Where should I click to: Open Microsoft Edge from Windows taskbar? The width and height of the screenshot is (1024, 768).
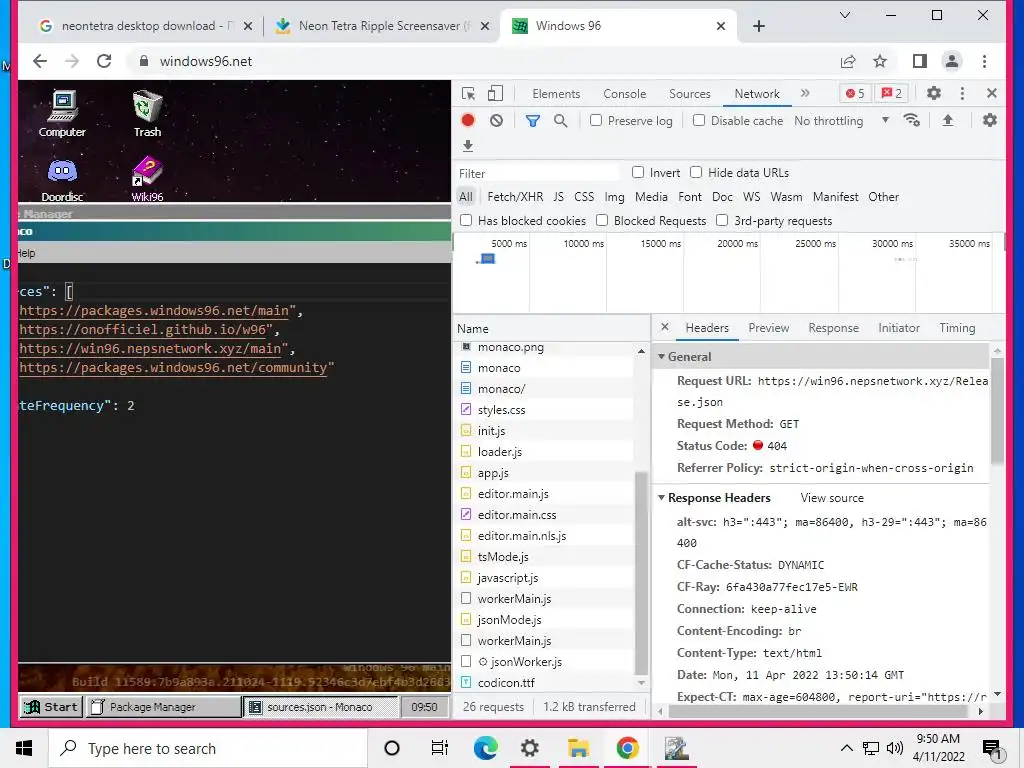tap(485, 748)
